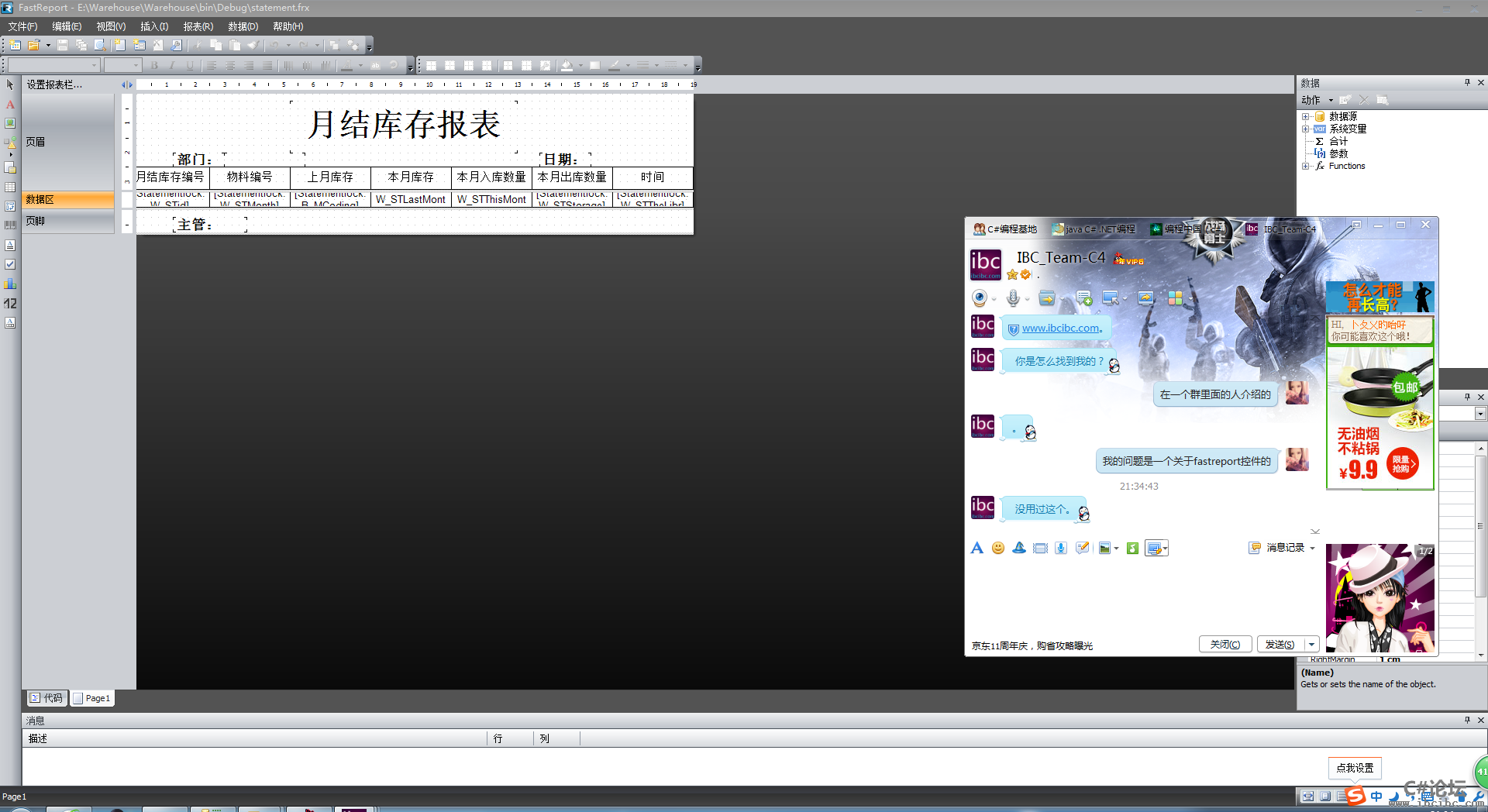Select the 数据区 band in report

click(x=68, y=200)
